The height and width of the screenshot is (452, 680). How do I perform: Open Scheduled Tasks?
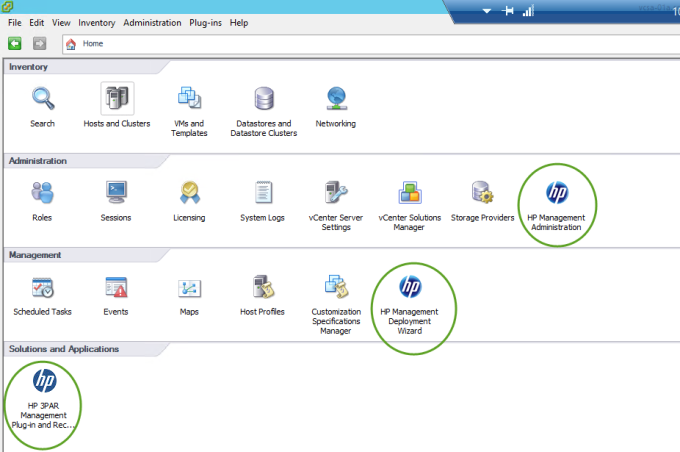(42, 288)
